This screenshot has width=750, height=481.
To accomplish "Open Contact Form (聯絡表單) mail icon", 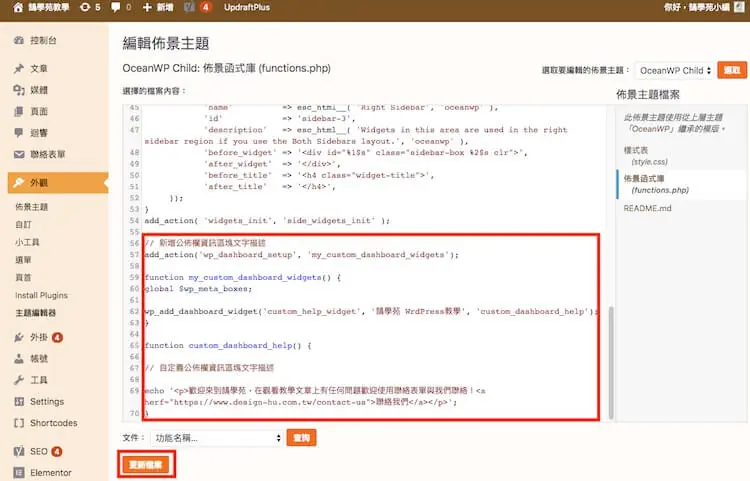I will coord(19,154).
